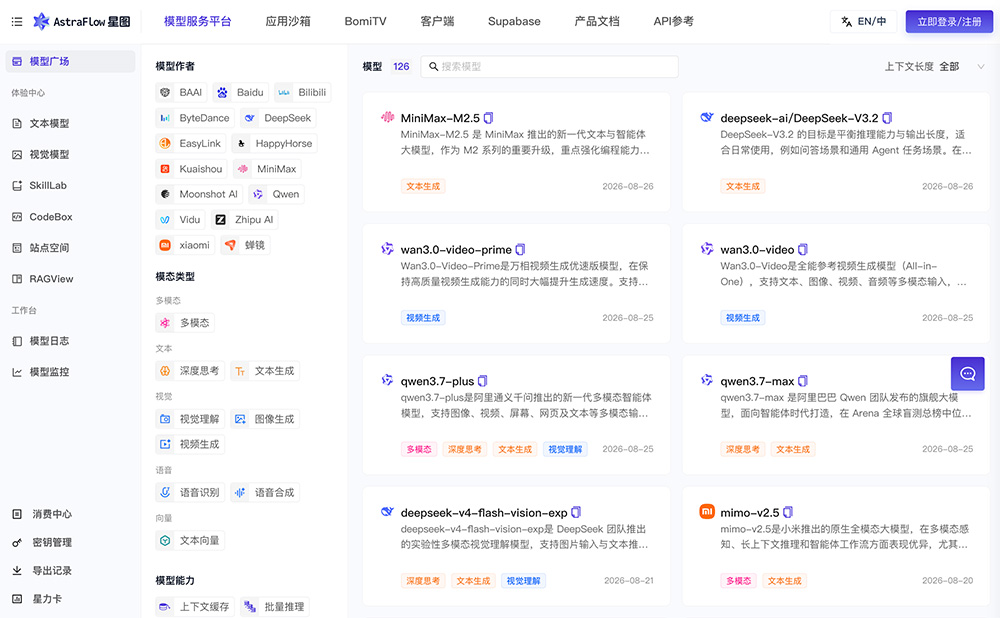Copy the deepseek-ai/DeepSeek-V3.2 model name
This screenshot has height=618, width=1000.
pos(887,118)
